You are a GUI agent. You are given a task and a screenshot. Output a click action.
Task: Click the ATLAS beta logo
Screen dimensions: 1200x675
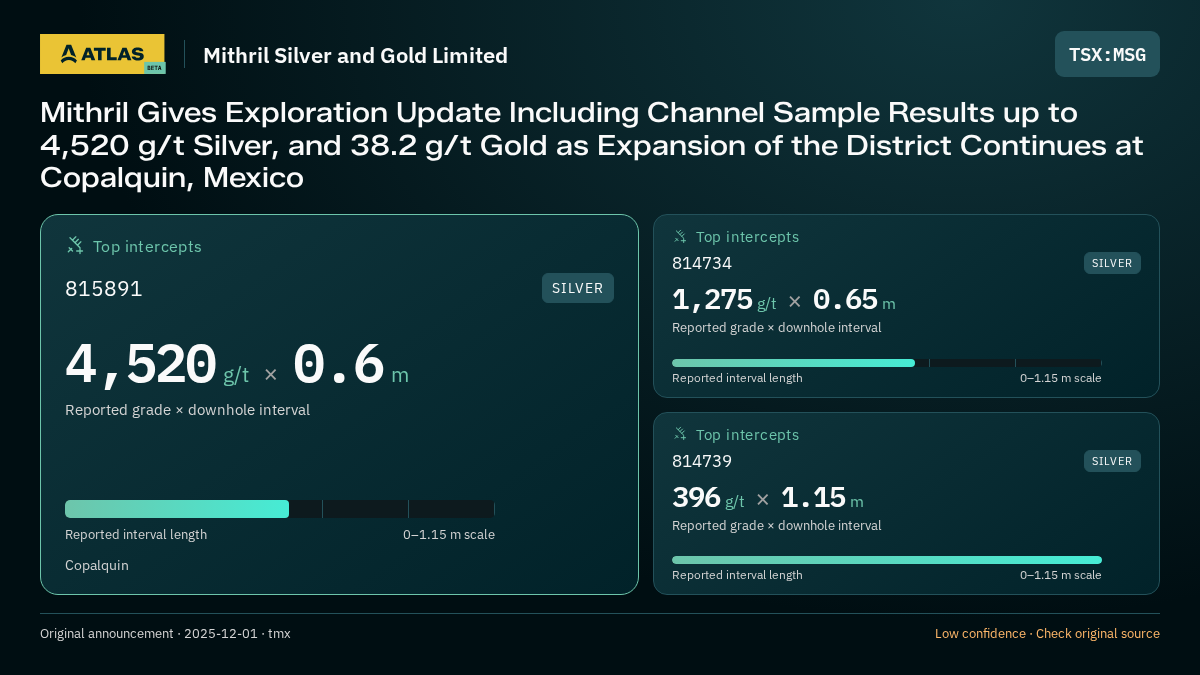coord(102,54)
